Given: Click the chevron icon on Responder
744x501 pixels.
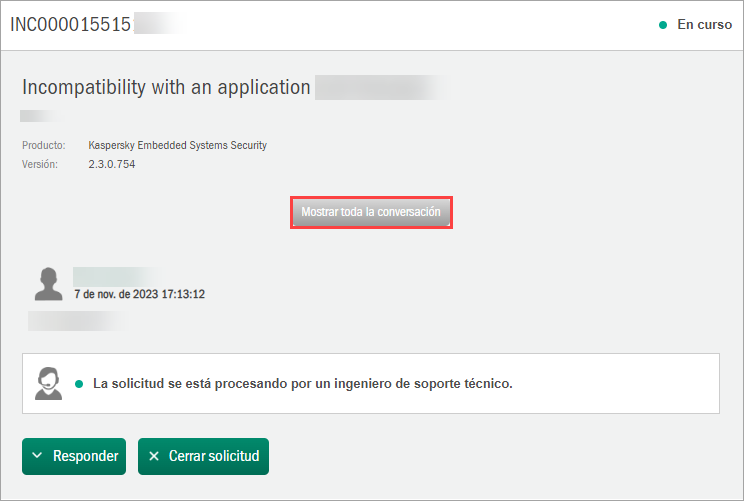Looking at the screenshot, I should pyautogui.click(x=37, y=455).
